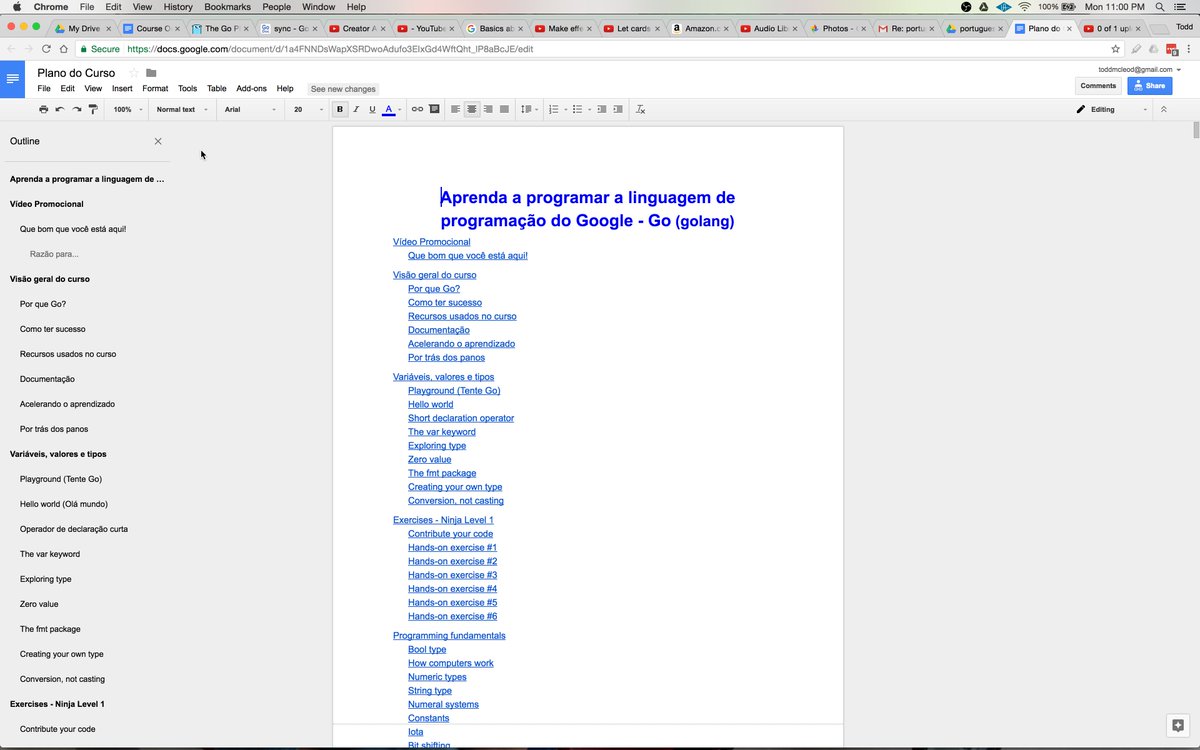Open the Normal text style dropdown

pos(182,109)
